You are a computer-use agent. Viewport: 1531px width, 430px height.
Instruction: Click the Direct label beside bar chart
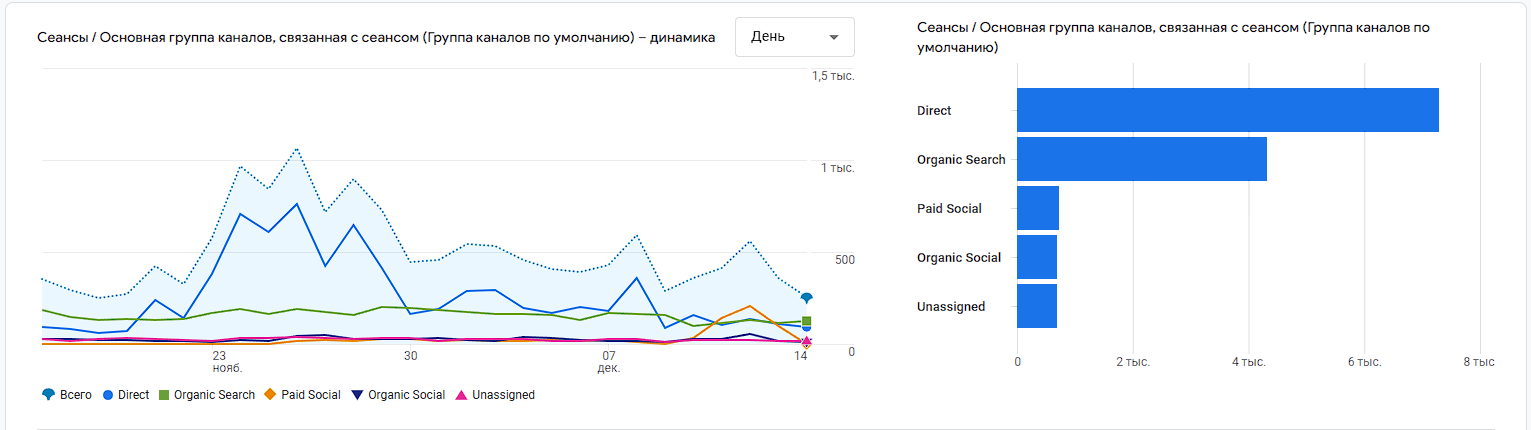(934, 111)
